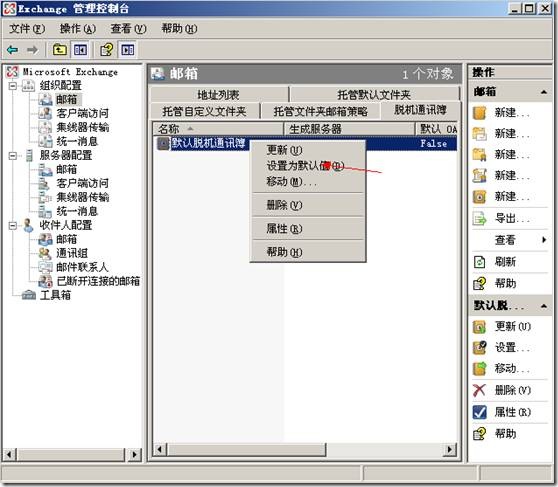Switch to the 地址列表 tab

pyautogui.click(x=219, y=95)
